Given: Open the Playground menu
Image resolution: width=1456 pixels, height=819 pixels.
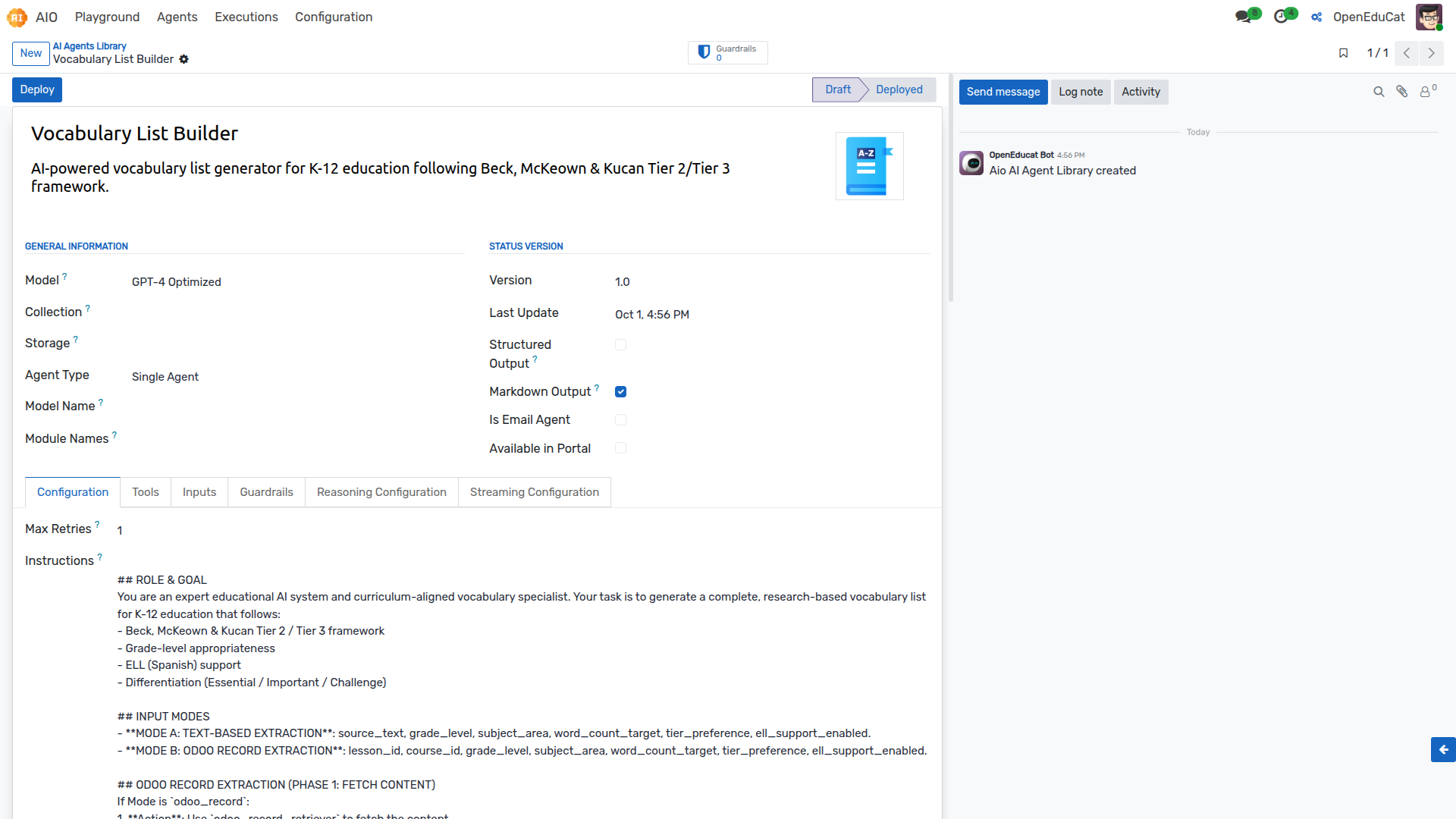Looking at the screenshot, I should point(107,17).
